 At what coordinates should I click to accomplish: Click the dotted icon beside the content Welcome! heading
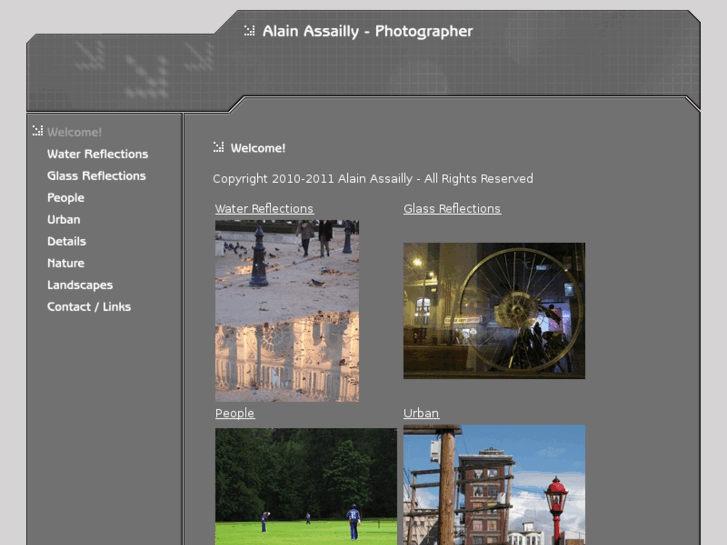(218, 147)
